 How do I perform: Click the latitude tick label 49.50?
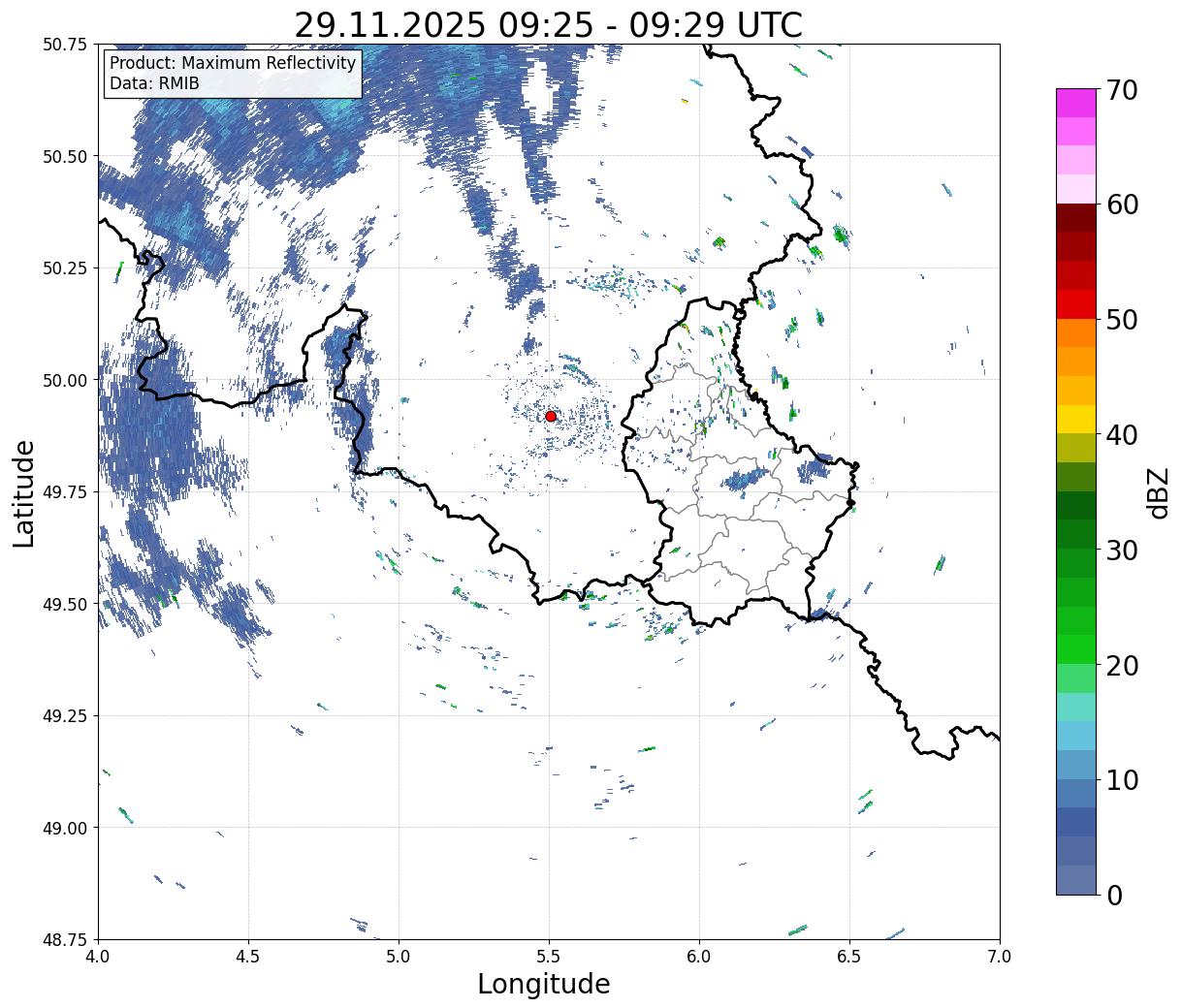click(65, 604)
